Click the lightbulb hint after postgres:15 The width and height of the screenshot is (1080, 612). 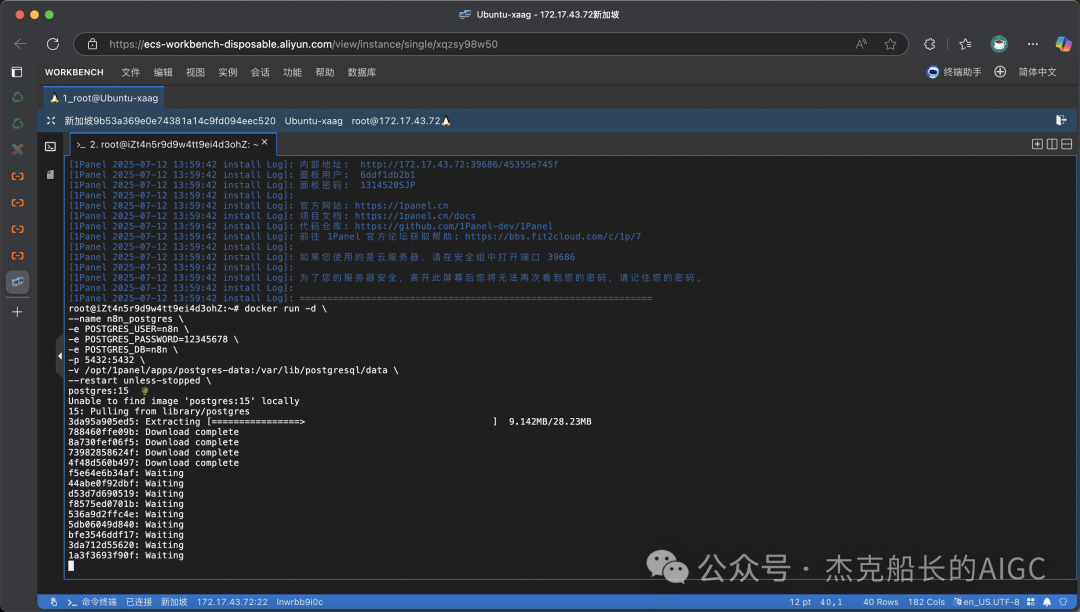(145, 391)
